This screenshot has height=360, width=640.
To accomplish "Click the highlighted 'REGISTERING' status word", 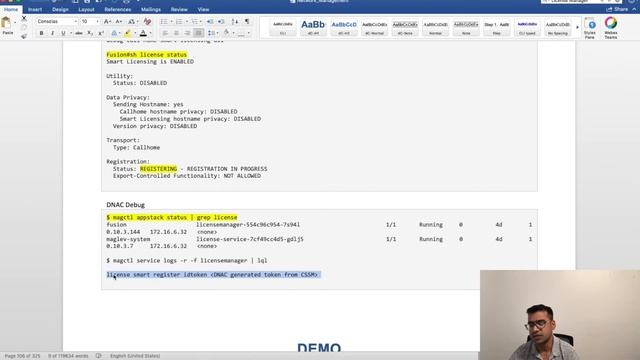I will (158, 169).
